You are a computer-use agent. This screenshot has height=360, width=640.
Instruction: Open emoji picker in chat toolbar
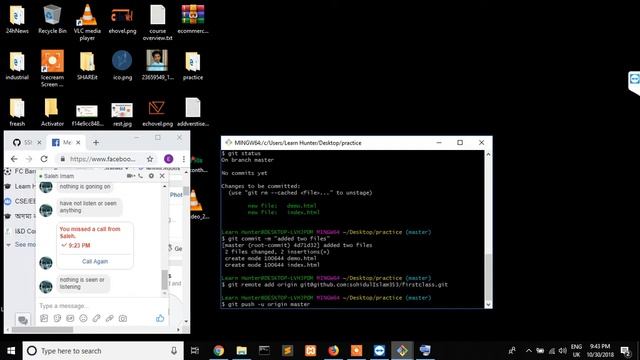(83, 318)
